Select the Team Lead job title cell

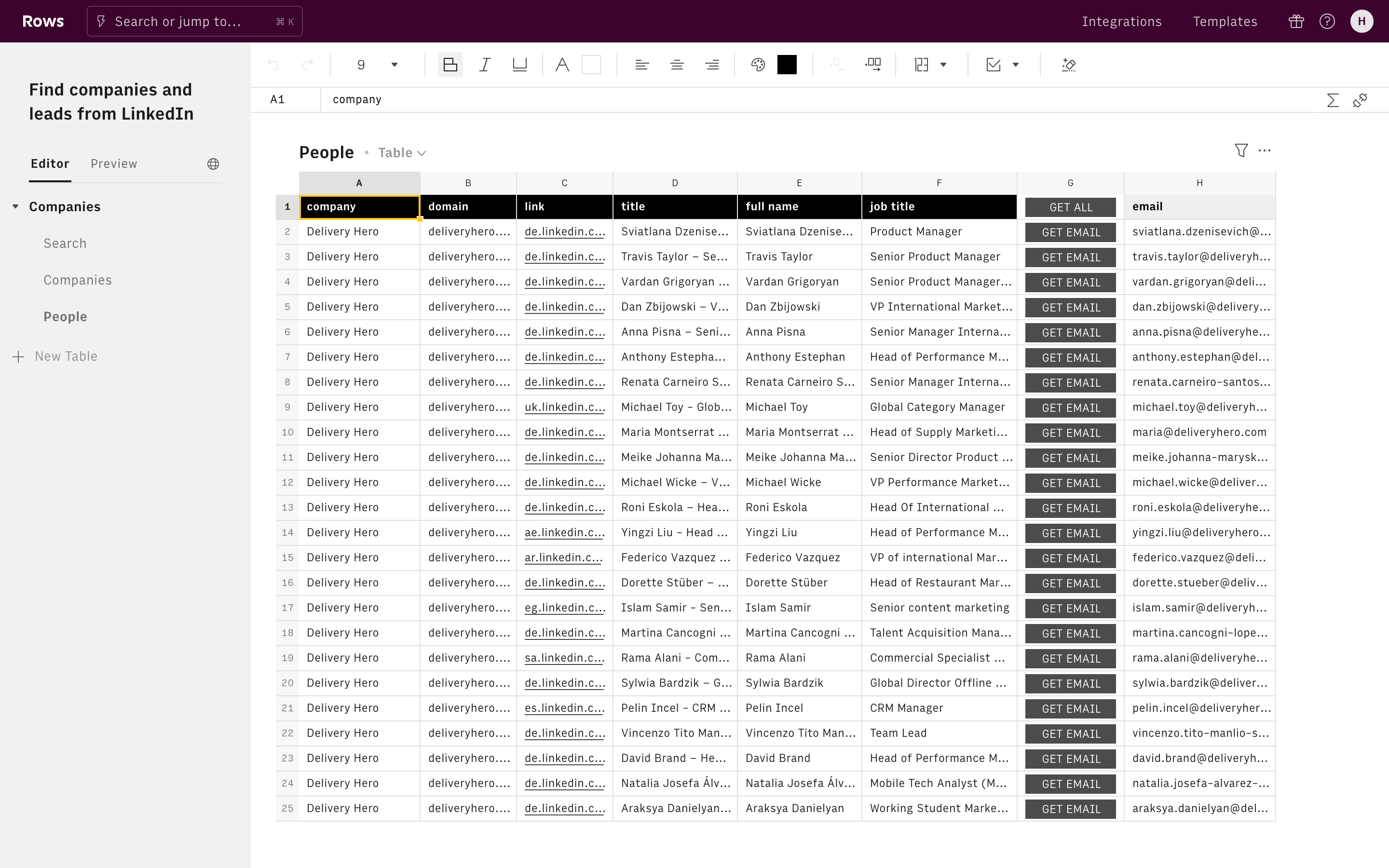(939, 733)
